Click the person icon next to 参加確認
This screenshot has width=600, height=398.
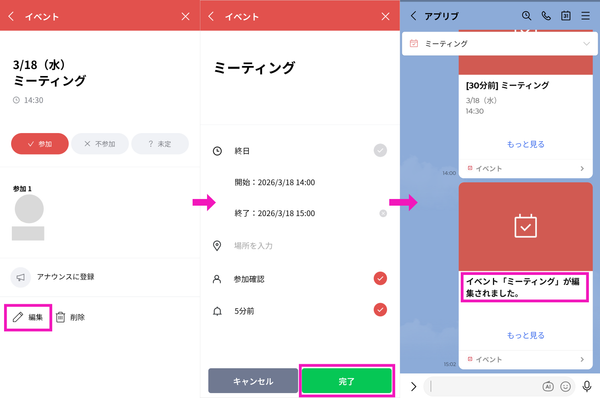point(217,279)
